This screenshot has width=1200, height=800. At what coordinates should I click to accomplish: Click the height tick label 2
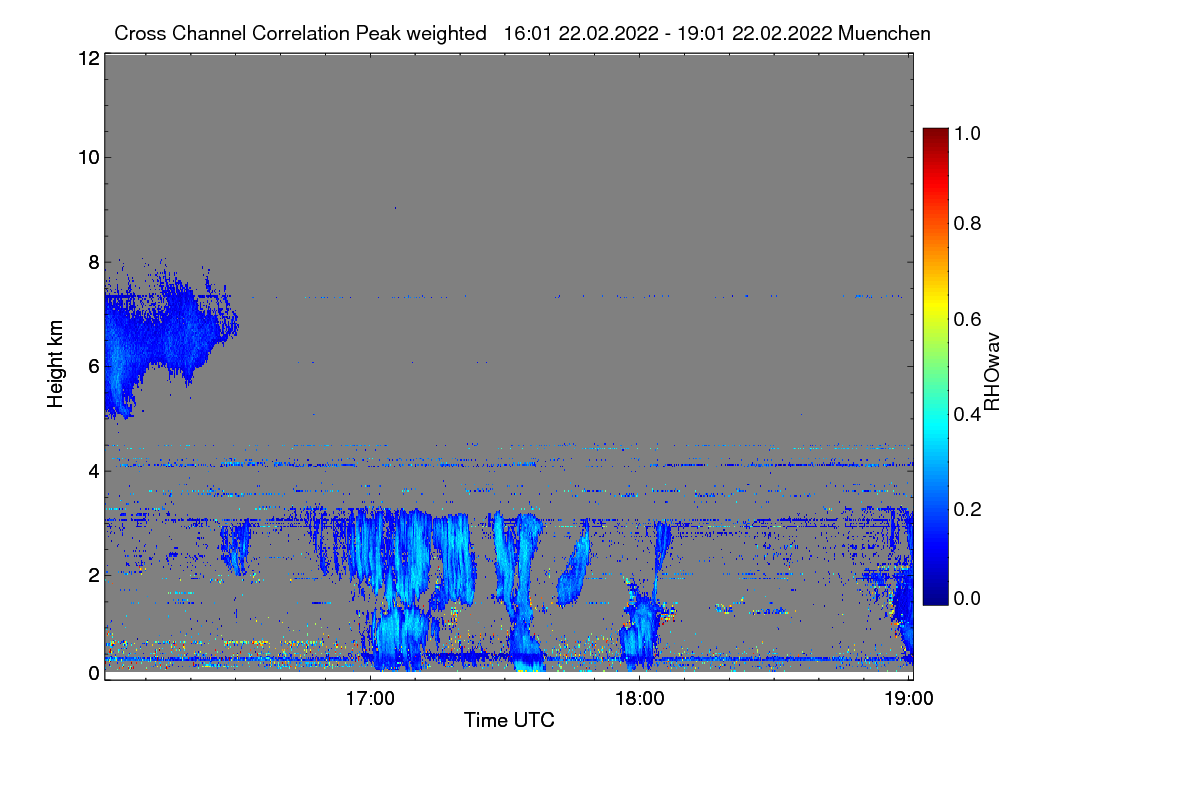click(x=92, y=575)
